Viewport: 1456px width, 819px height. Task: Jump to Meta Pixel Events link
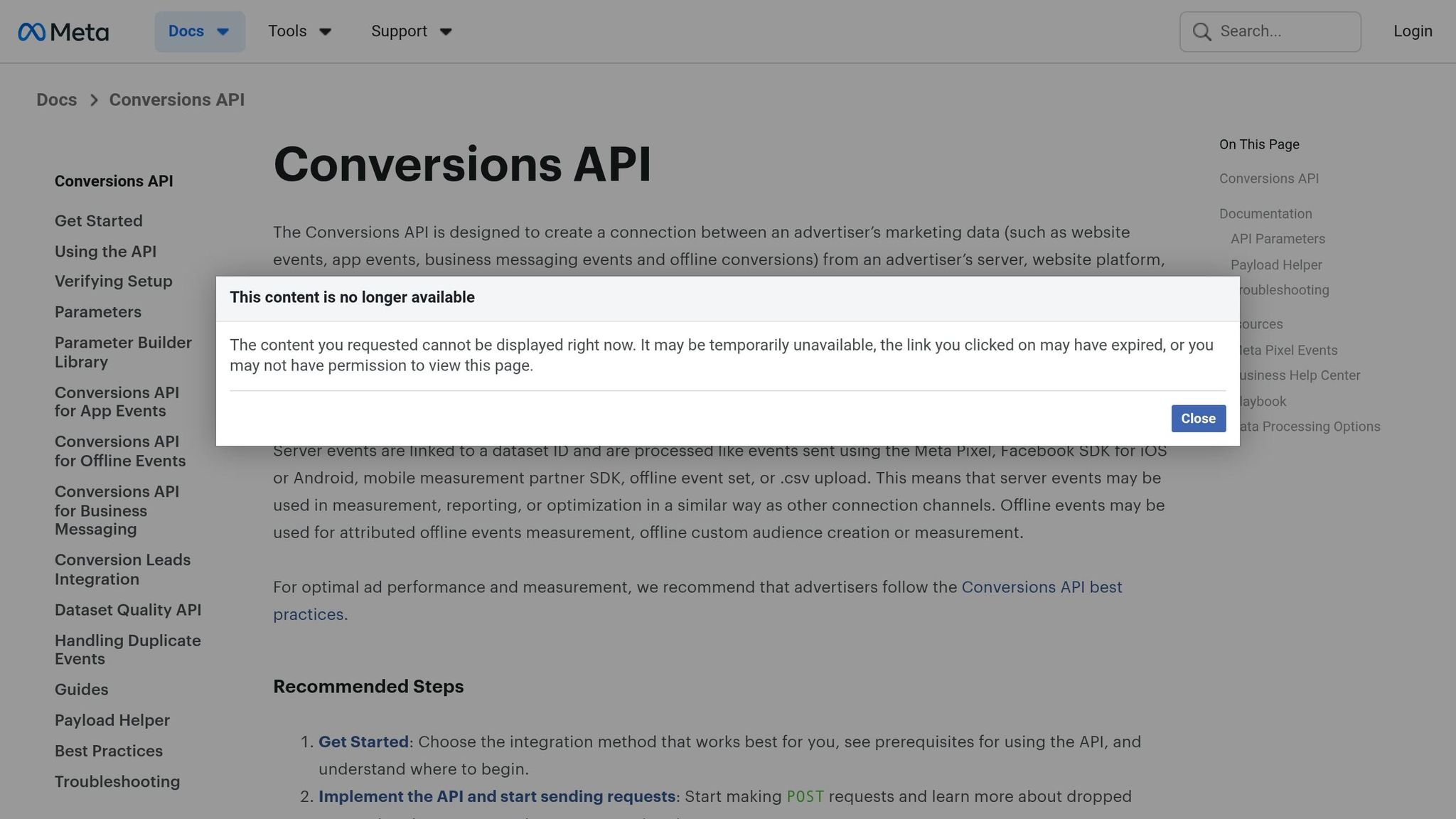1289,350
